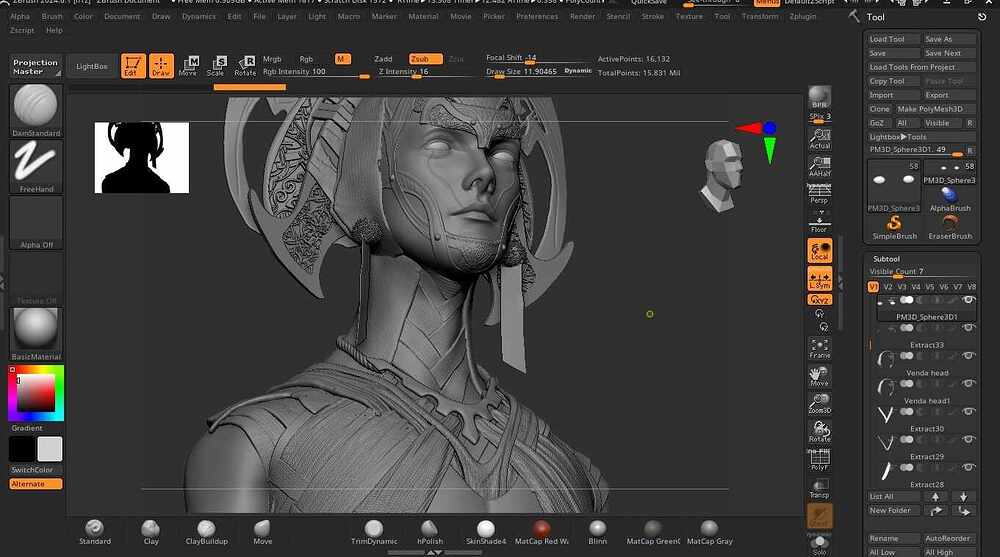Toggle the Floor grid
Screen dimensions: 1000x557
820,222
